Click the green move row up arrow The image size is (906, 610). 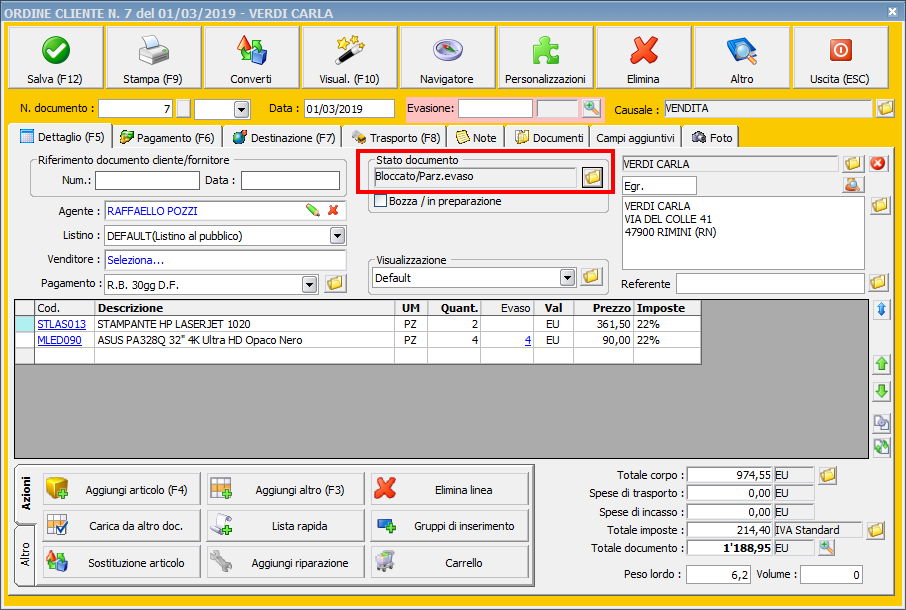tap(881, 364)
